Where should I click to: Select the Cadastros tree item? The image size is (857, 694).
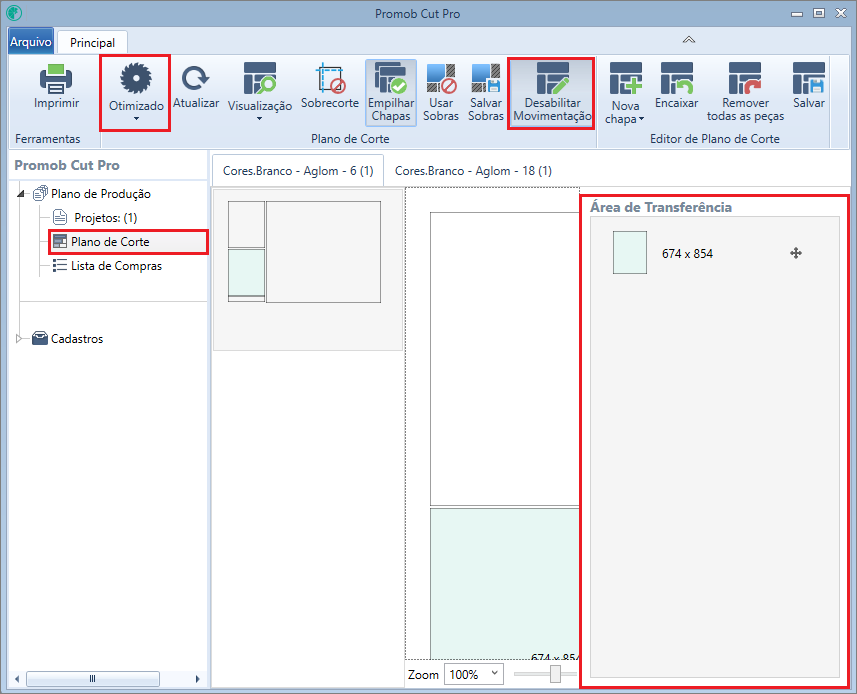tap(77, 339)
